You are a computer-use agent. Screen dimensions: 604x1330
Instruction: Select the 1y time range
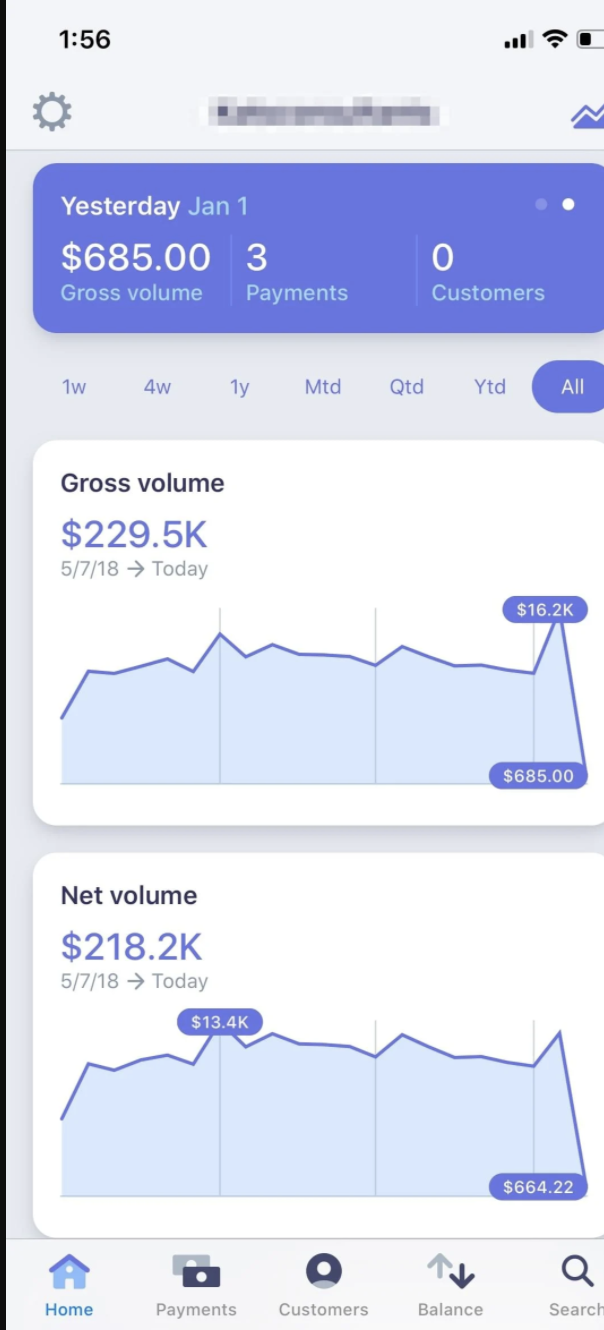[x=239, y=387]
